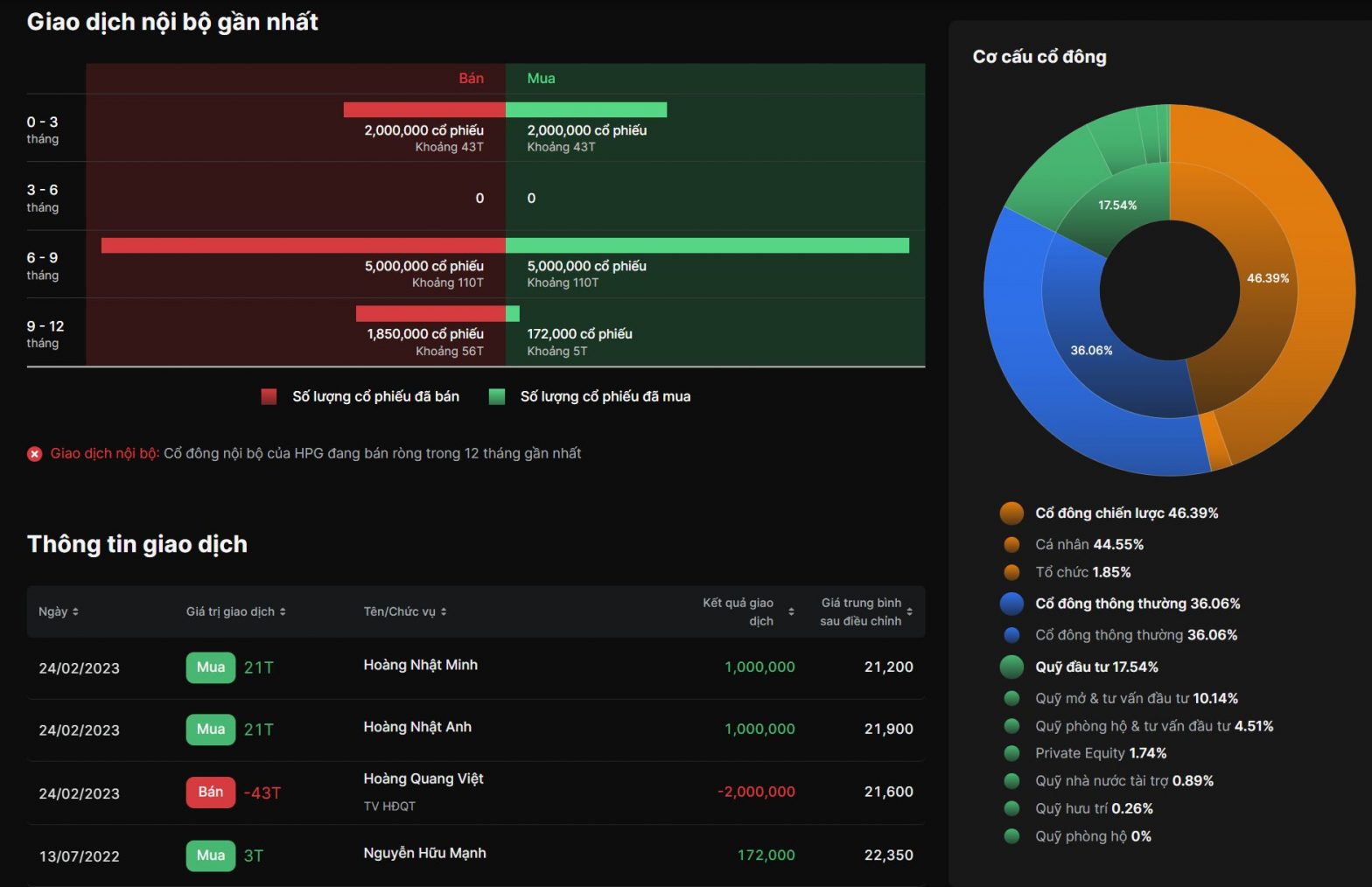Toggle green legend Số lượng cổ phiếu đã mua
1372x887 pixels.
point(496,397)
